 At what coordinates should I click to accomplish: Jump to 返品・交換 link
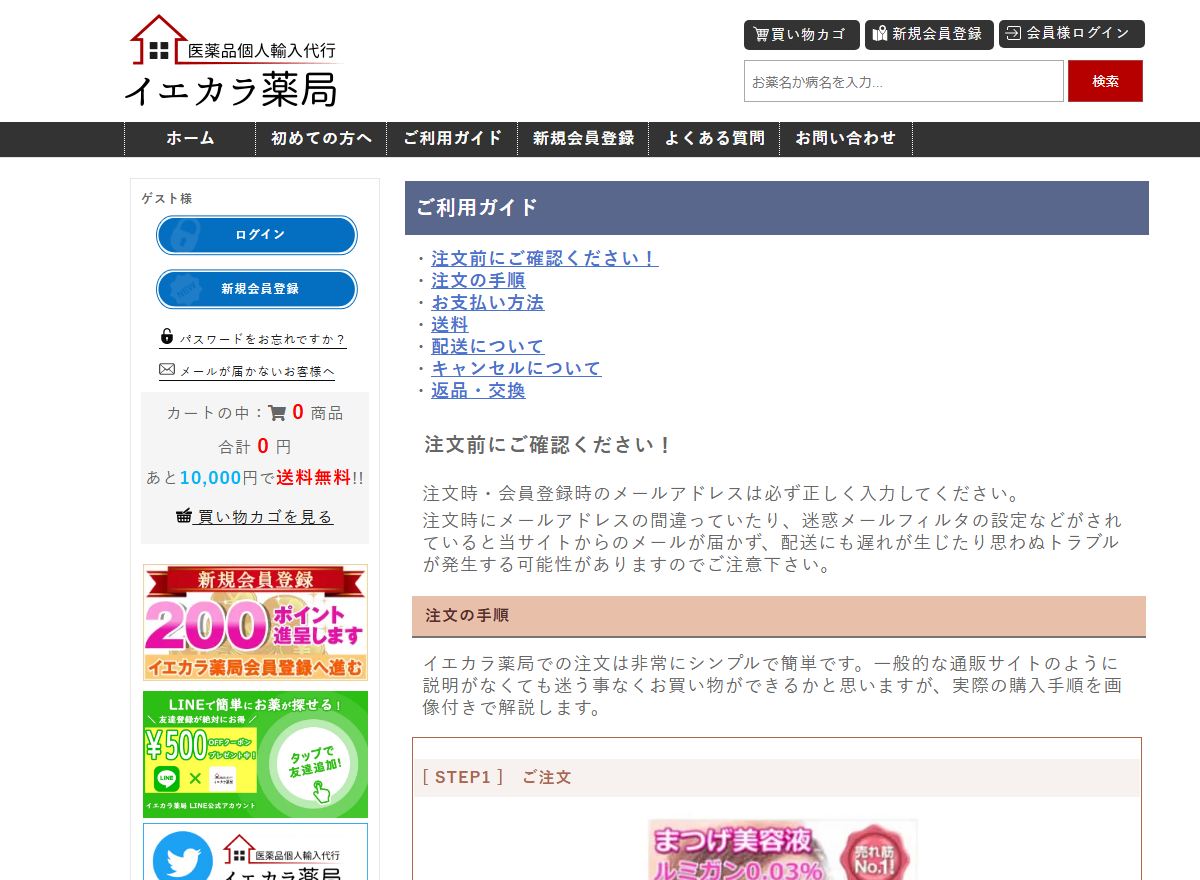point(478,390)
